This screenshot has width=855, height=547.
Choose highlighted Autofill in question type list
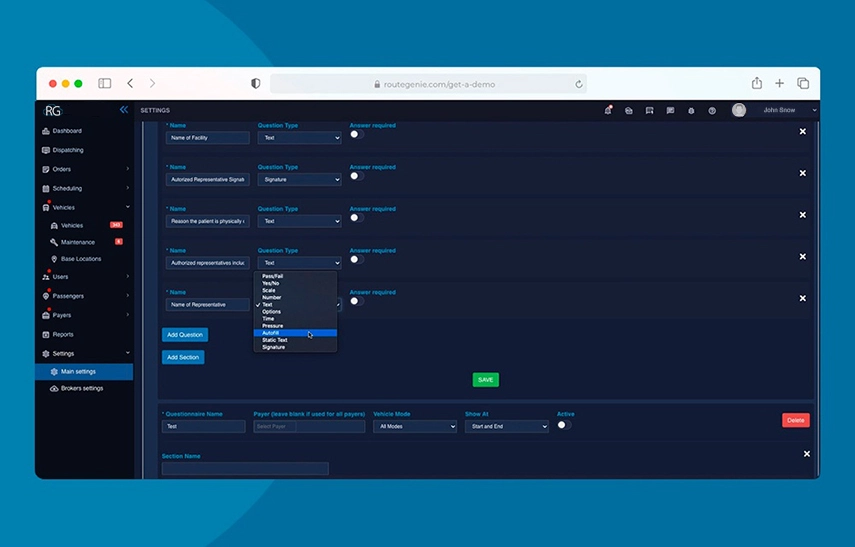point(295,333)
